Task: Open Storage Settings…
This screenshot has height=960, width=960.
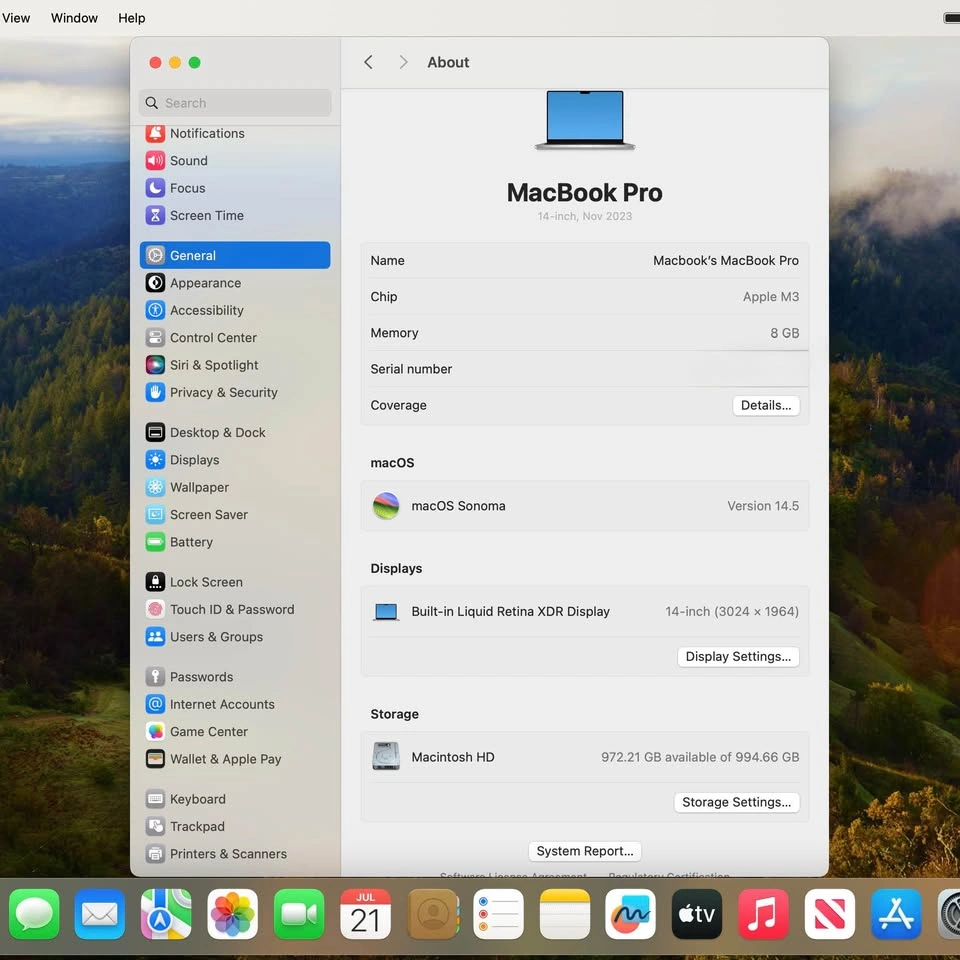Action: [737, 802]
